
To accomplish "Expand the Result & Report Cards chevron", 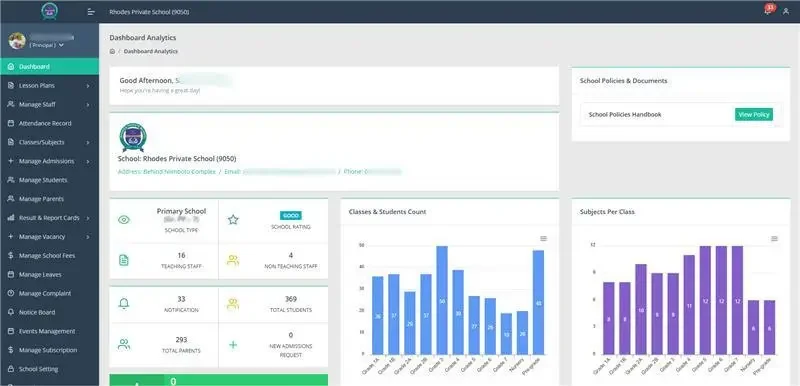I will (x=88, y=218).
